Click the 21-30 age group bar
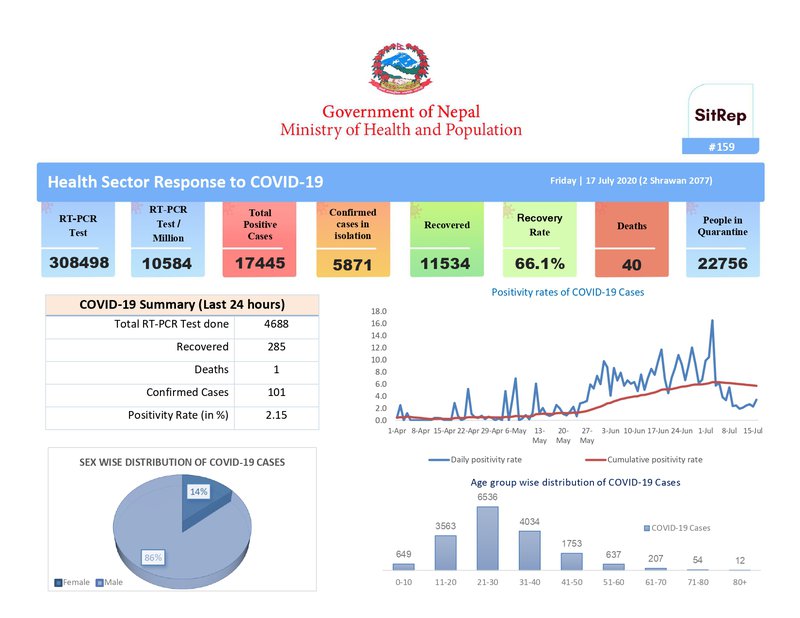 [x=487, y=538]
